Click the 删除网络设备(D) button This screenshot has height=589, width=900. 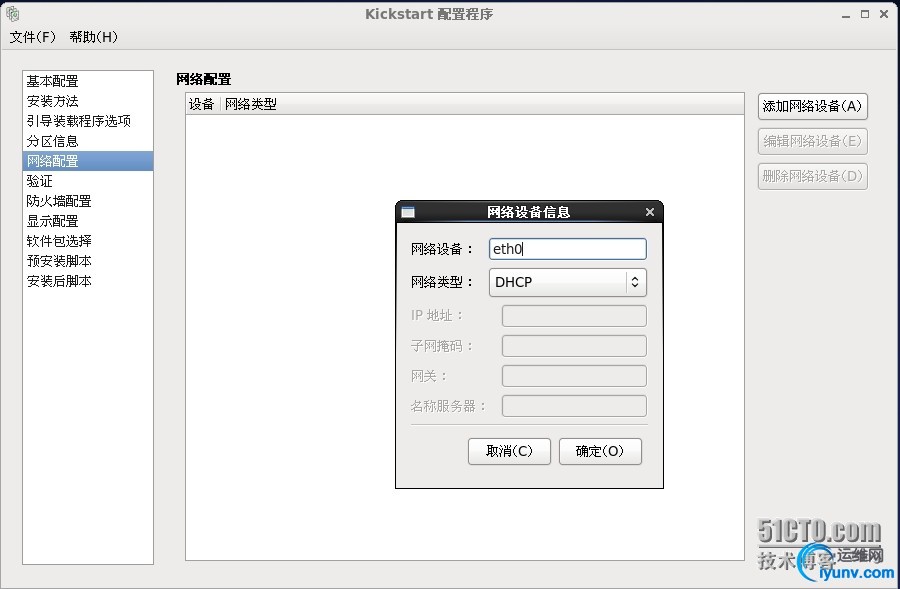[812, 176]
